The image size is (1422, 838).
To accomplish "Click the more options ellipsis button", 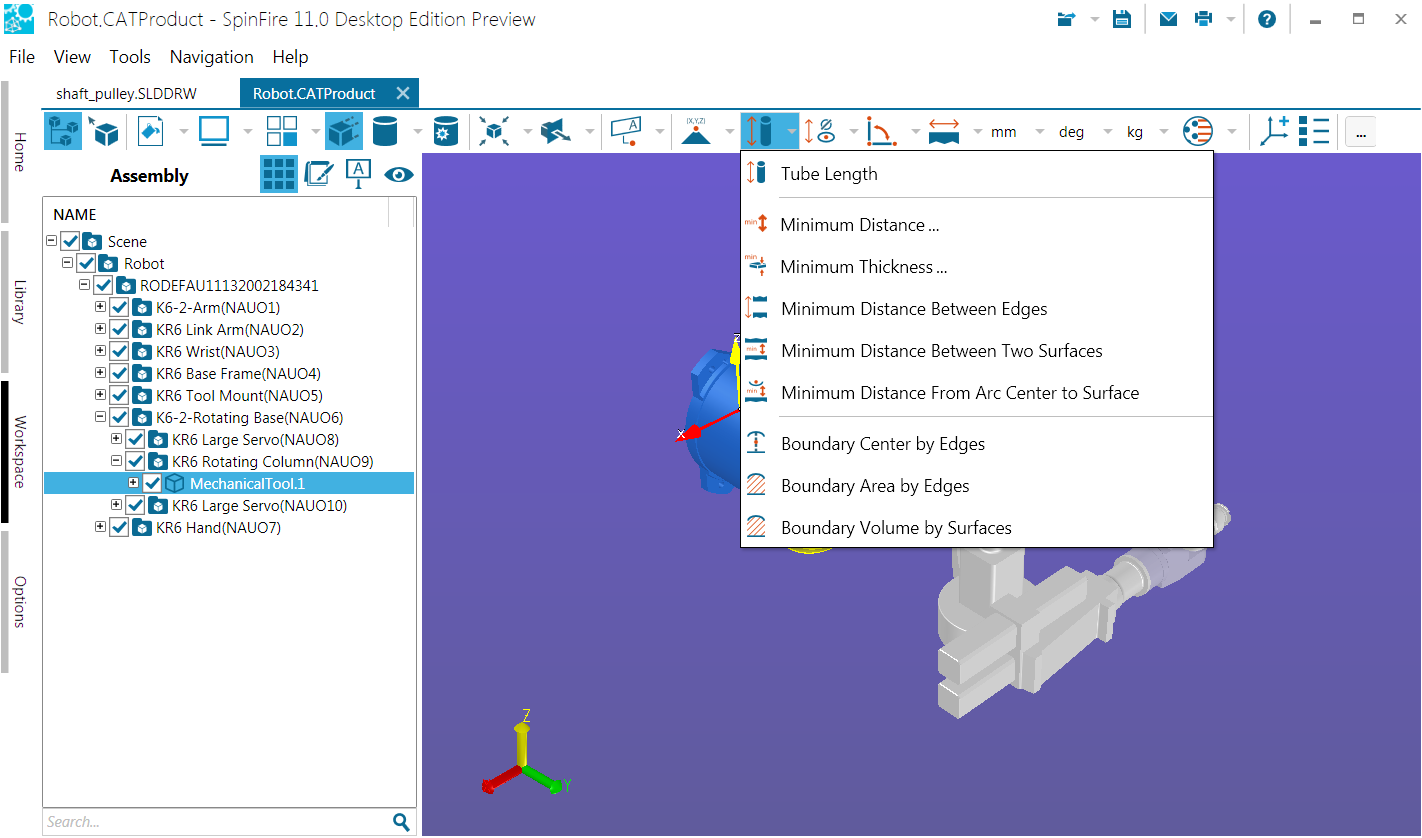I will (1360, 132).
